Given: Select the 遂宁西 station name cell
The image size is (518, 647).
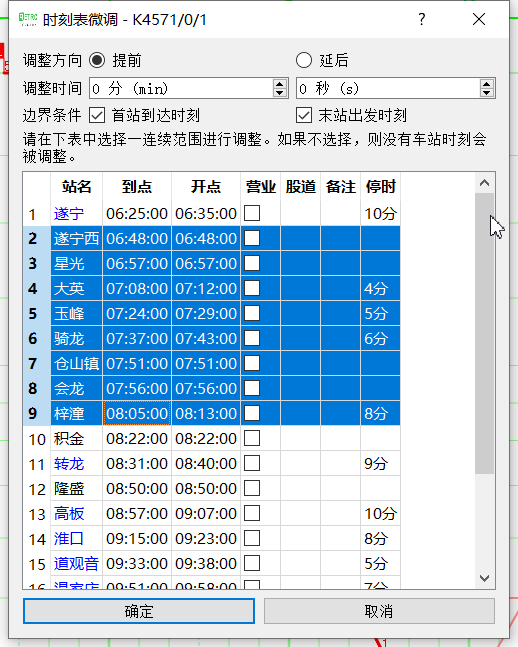Looking at the screenshot, I should tap(76, 238).
